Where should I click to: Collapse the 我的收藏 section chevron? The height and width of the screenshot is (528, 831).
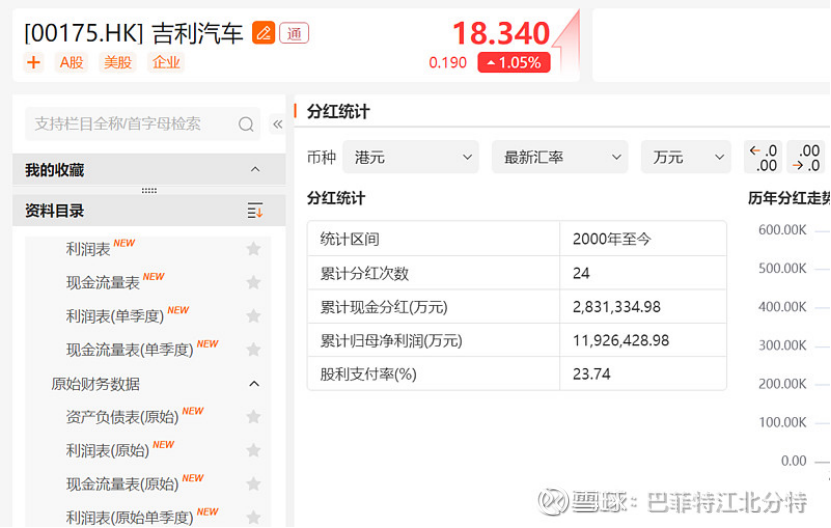(255, 170)
